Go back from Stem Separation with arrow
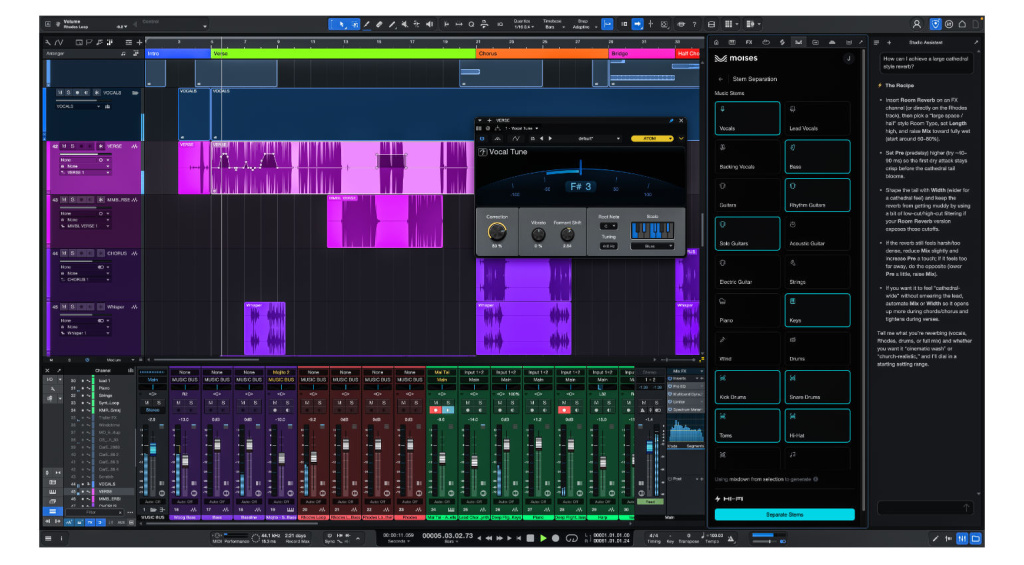Image resolution: width=1024 pixels, height=565 pixels. point(721,79)
